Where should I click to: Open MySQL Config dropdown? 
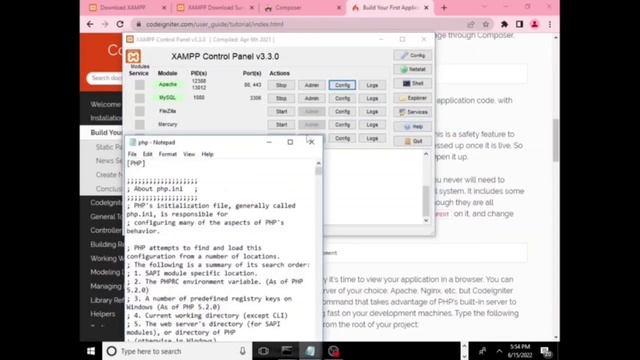click(x=342, y=98)
